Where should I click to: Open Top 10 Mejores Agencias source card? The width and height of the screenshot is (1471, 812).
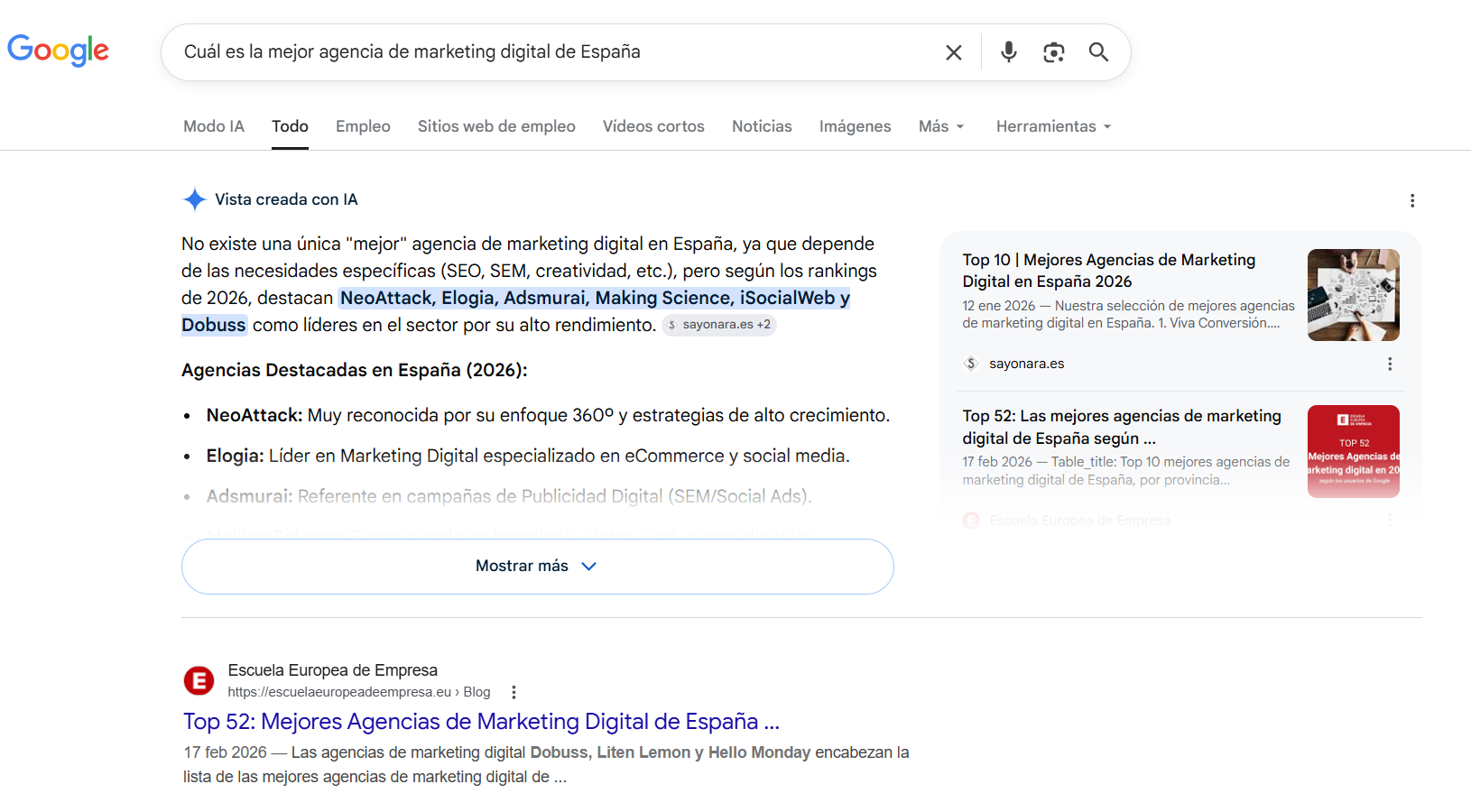1129,290
